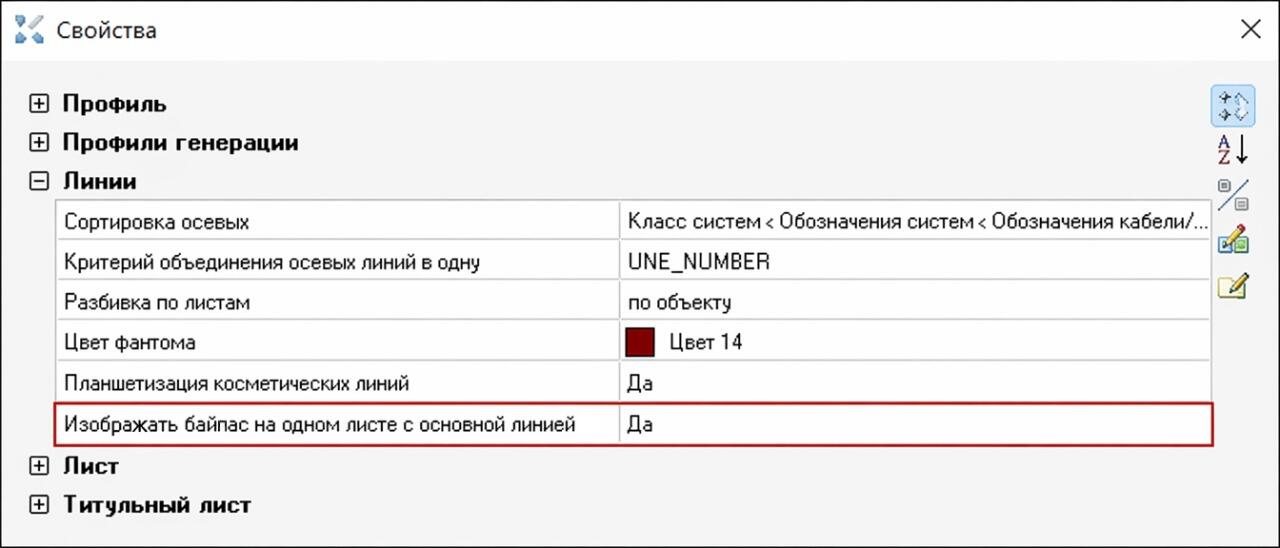Expand the Титульный лист section

(38, 505)
